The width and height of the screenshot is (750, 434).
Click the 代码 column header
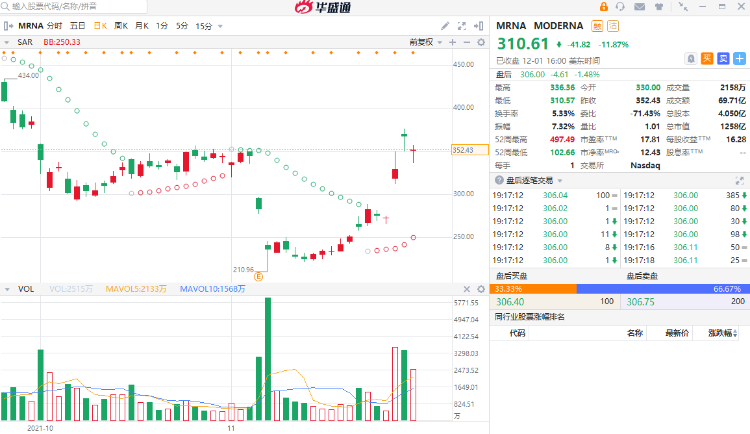pos(517,333)
